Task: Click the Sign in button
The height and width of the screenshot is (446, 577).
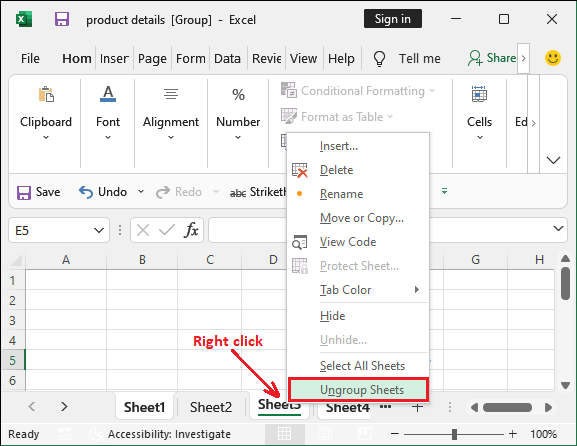Action: pyautogui.click(x=393, y=19)
